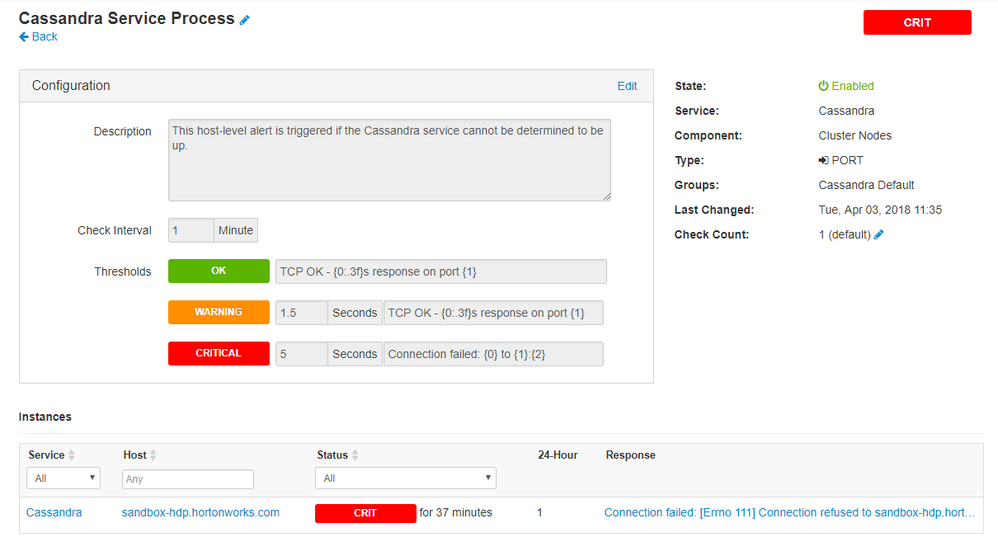Click the OK threshold text field
998x538 pixels.
coord(440,271)
